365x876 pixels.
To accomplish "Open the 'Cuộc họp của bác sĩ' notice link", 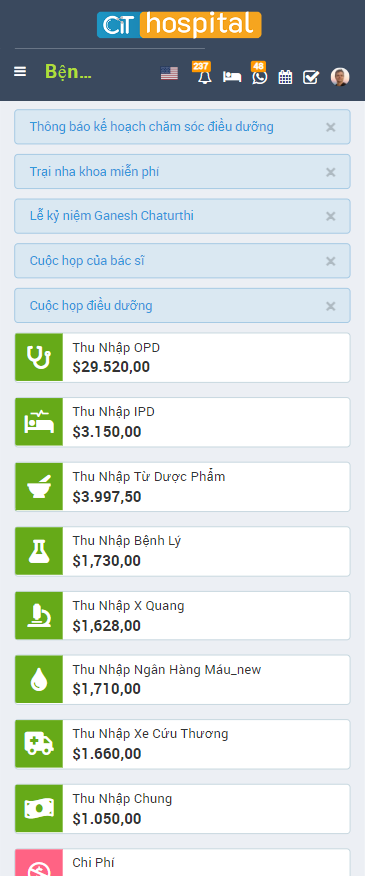I will point(87,260).
